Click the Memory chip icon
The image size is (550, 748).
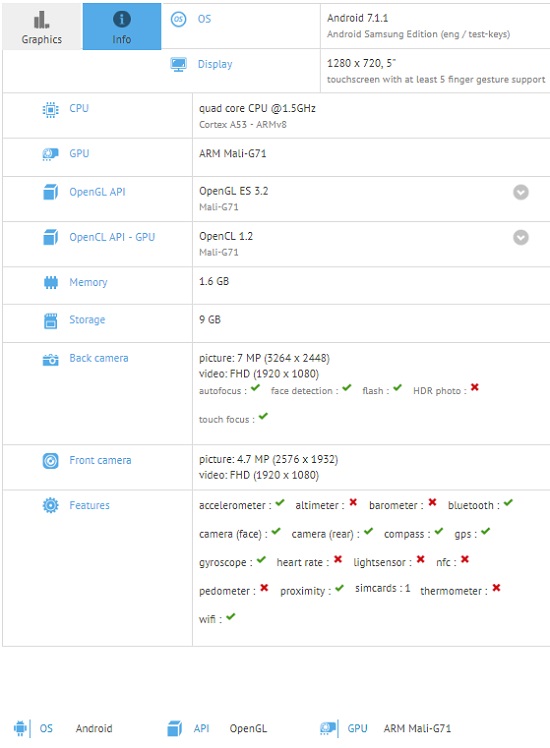click(x=50, y=282)
